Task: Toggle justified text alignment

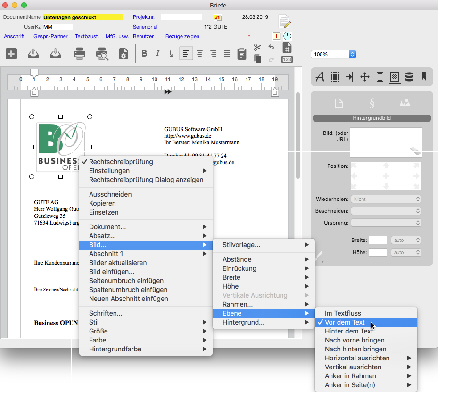Action: 227,53
